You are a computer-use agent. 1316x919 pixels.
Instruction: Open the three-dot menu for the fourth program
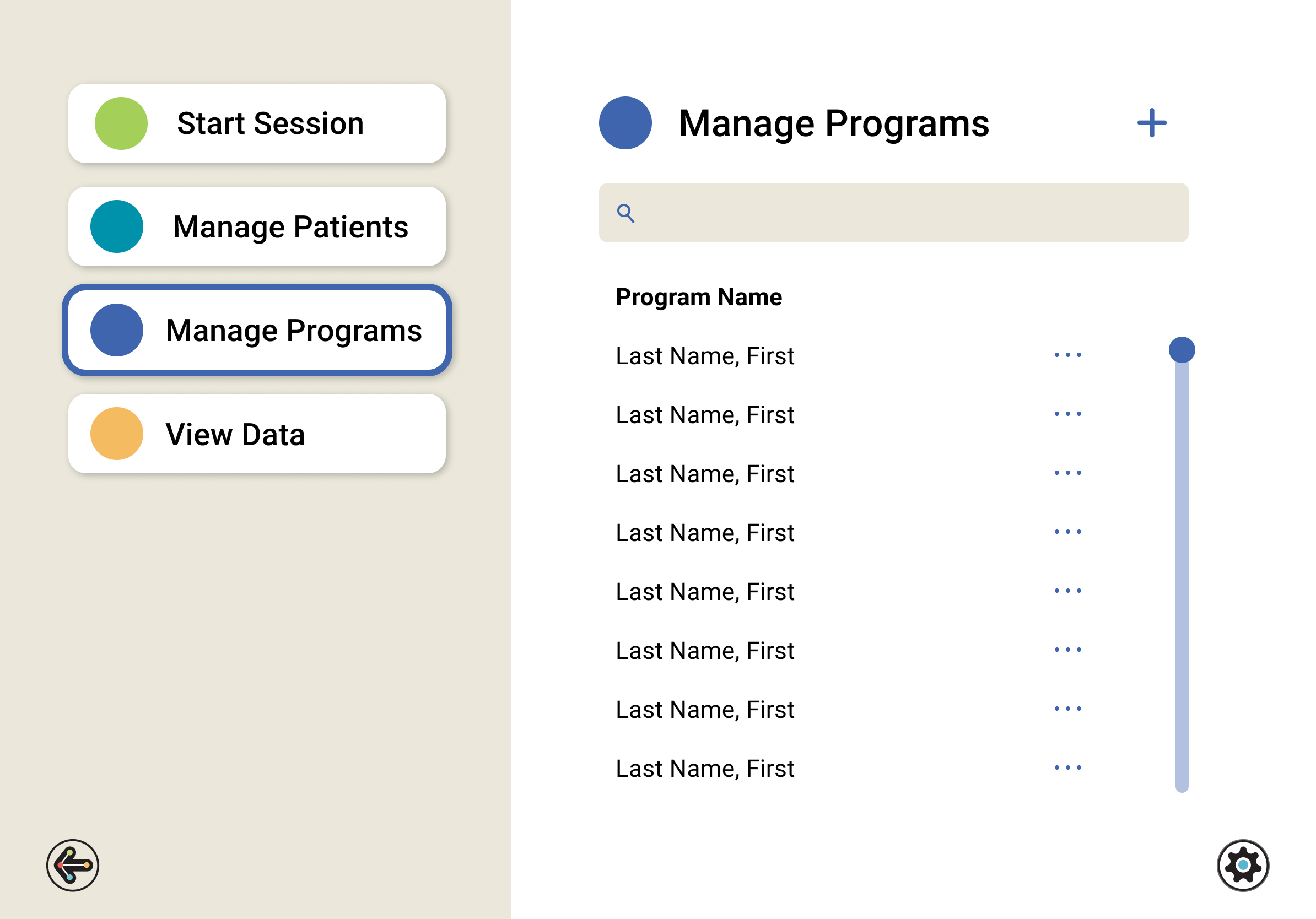1067,532
